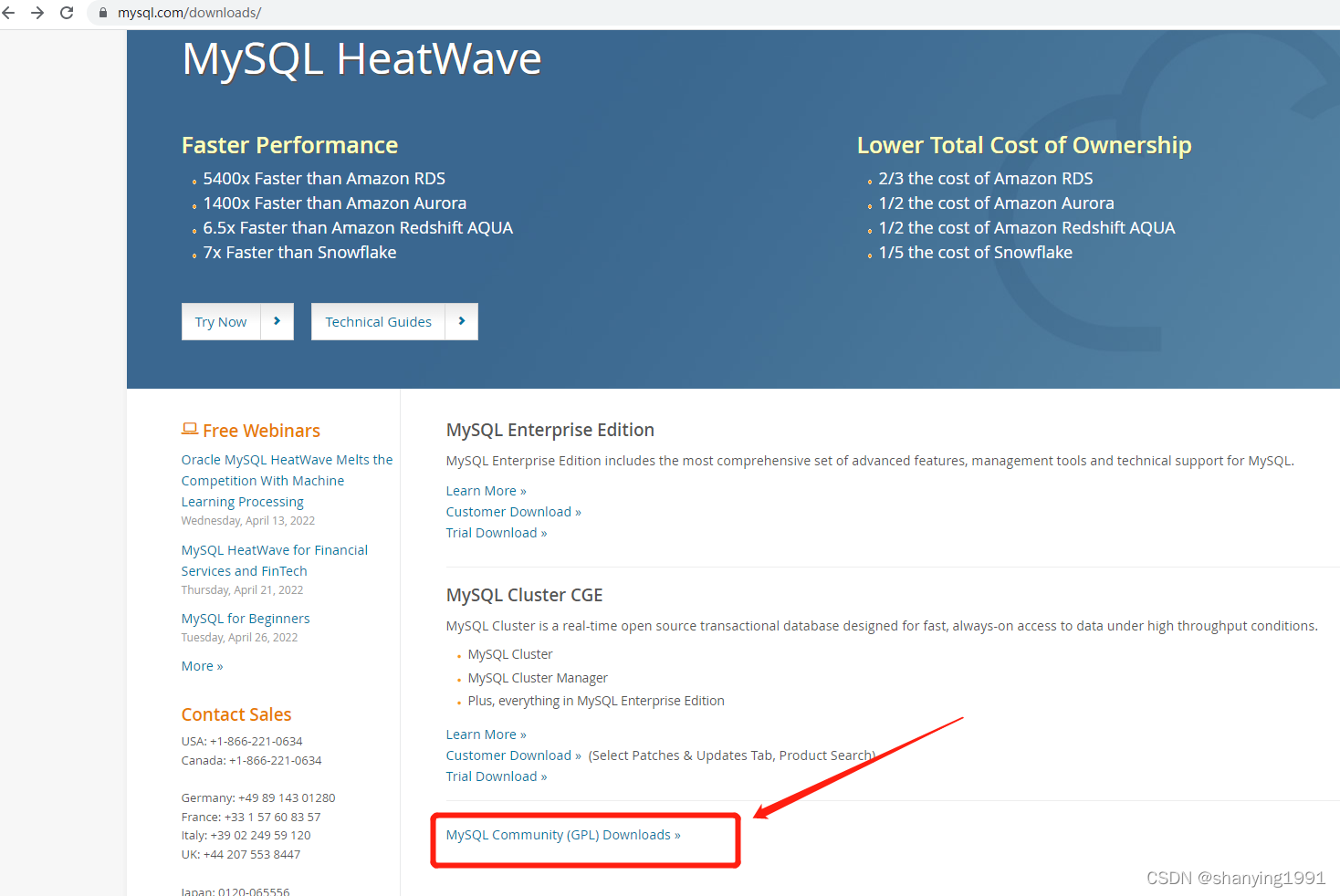
Task: Click the UK: +44 207 553 8447 number
Action: click(241, 855)
